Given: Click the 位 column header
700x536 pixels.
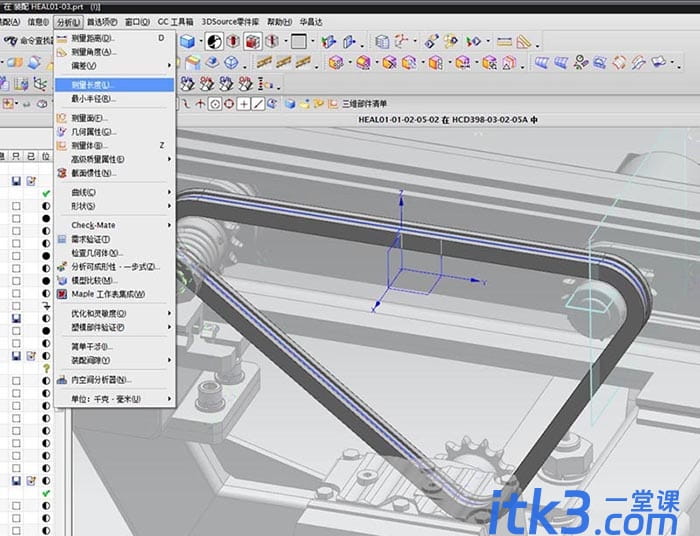Looking at the screenshot, I should pyautogui.click(x=46, y=156).
